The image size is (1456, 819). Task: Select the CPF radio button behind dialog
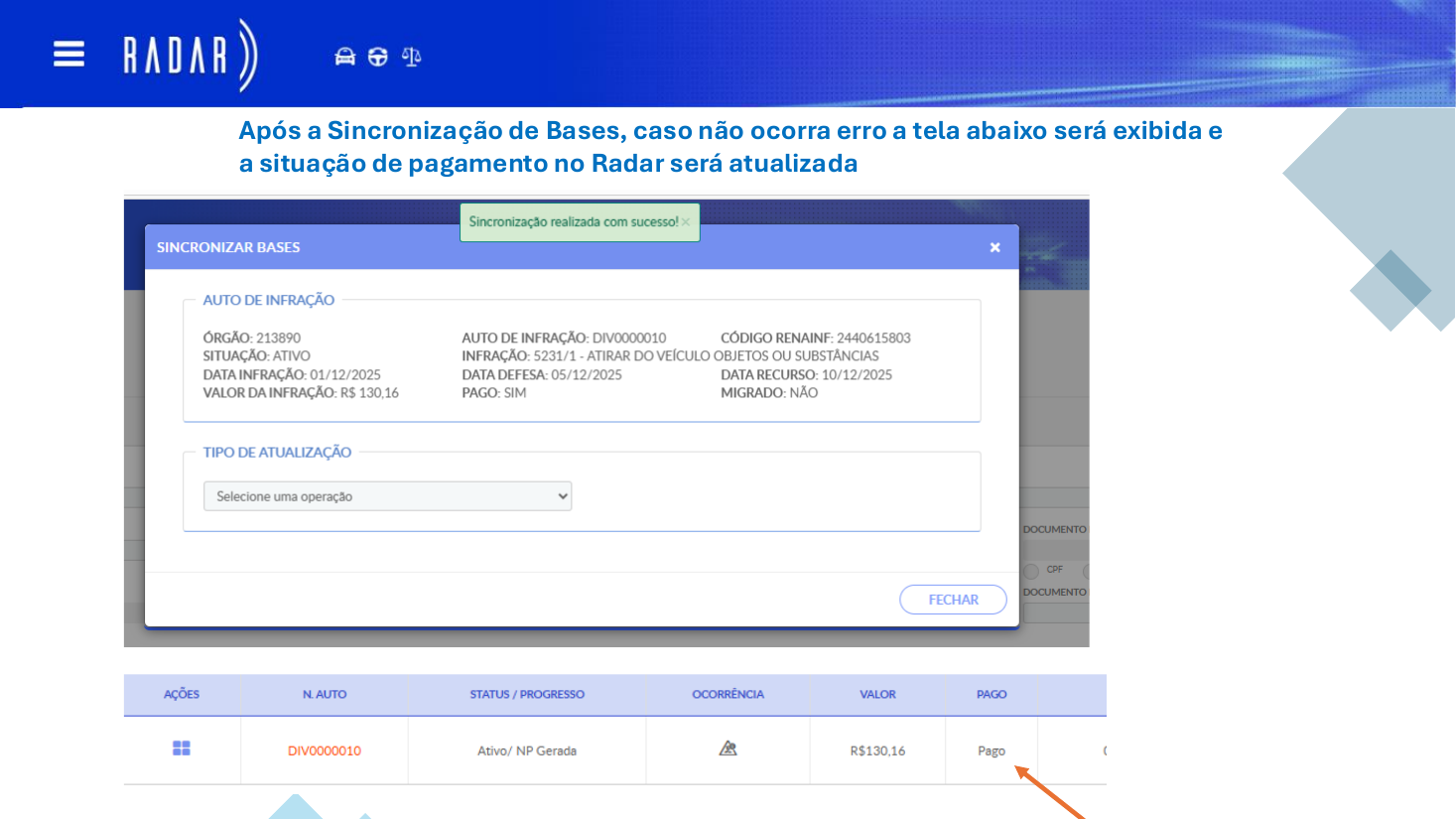(x=1031, y=571)
